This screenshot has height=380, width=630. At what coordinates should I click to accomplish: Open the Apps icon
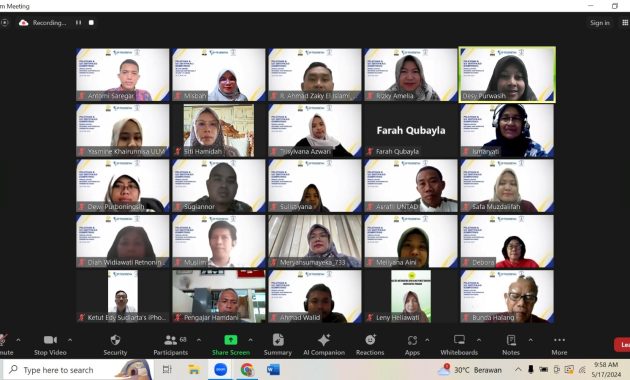pos(412,340)
